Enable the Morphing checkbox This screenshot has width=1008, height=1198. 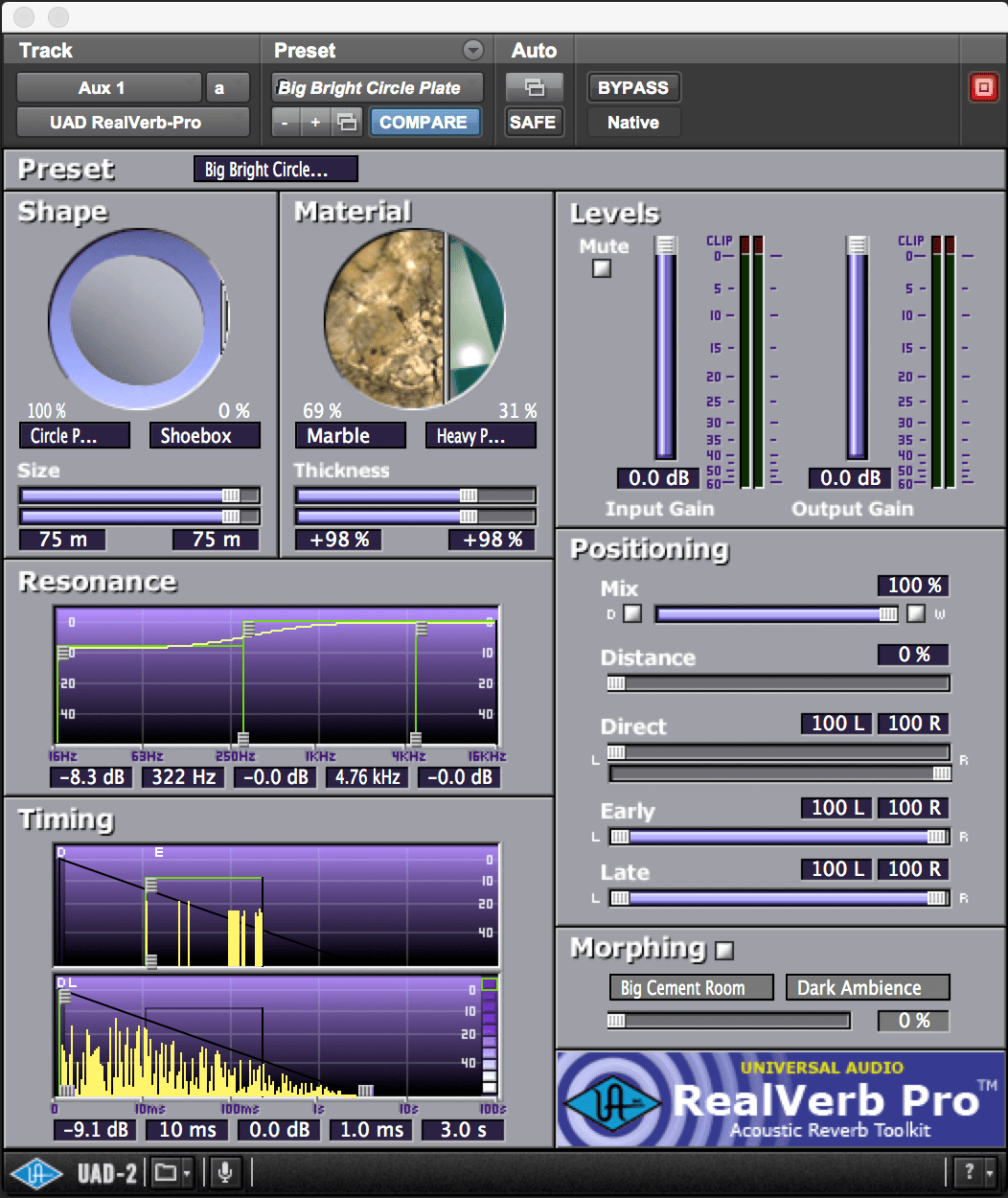[724, 951]
